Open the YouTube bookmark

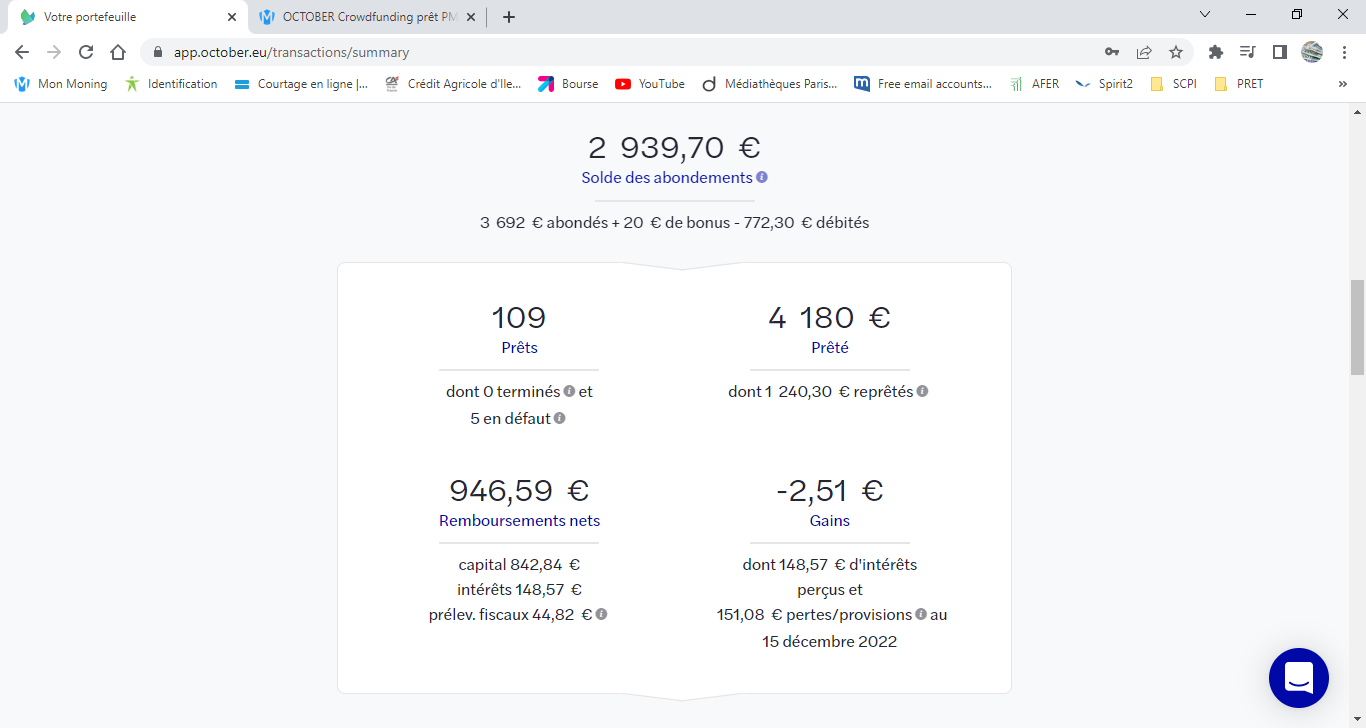[650, 84]
